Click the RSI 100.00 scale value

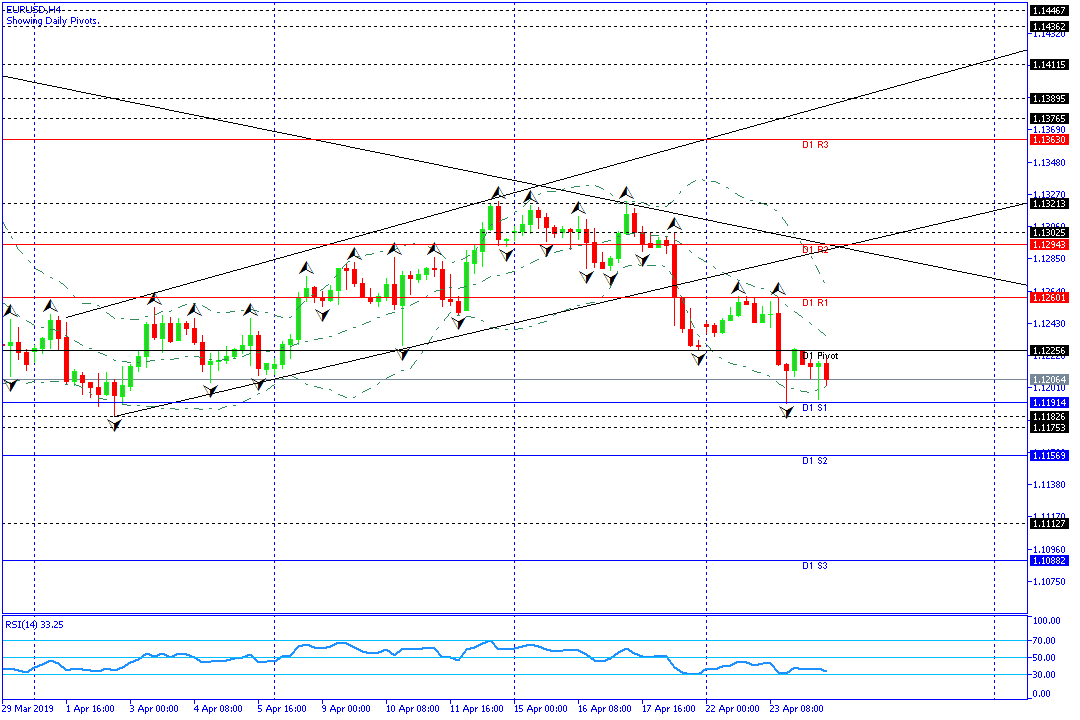coord(1046,621)
